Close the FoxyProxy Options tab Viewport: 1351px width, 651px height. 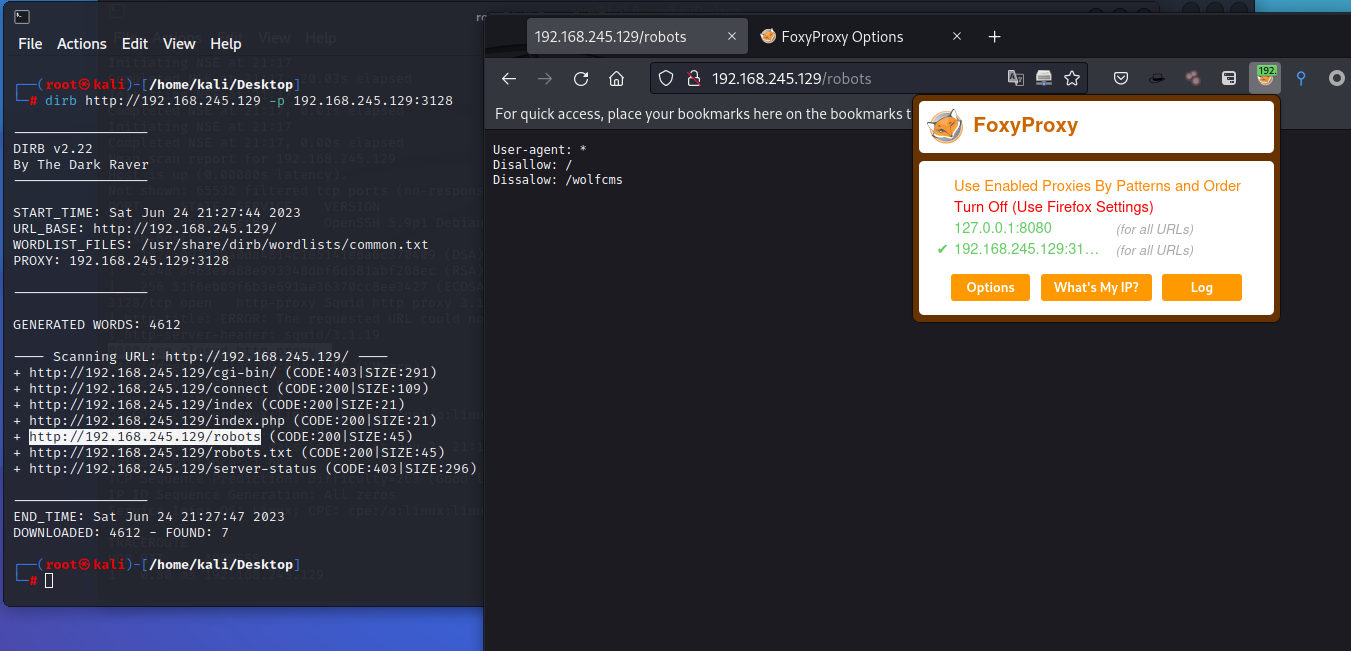coord(957,37)
